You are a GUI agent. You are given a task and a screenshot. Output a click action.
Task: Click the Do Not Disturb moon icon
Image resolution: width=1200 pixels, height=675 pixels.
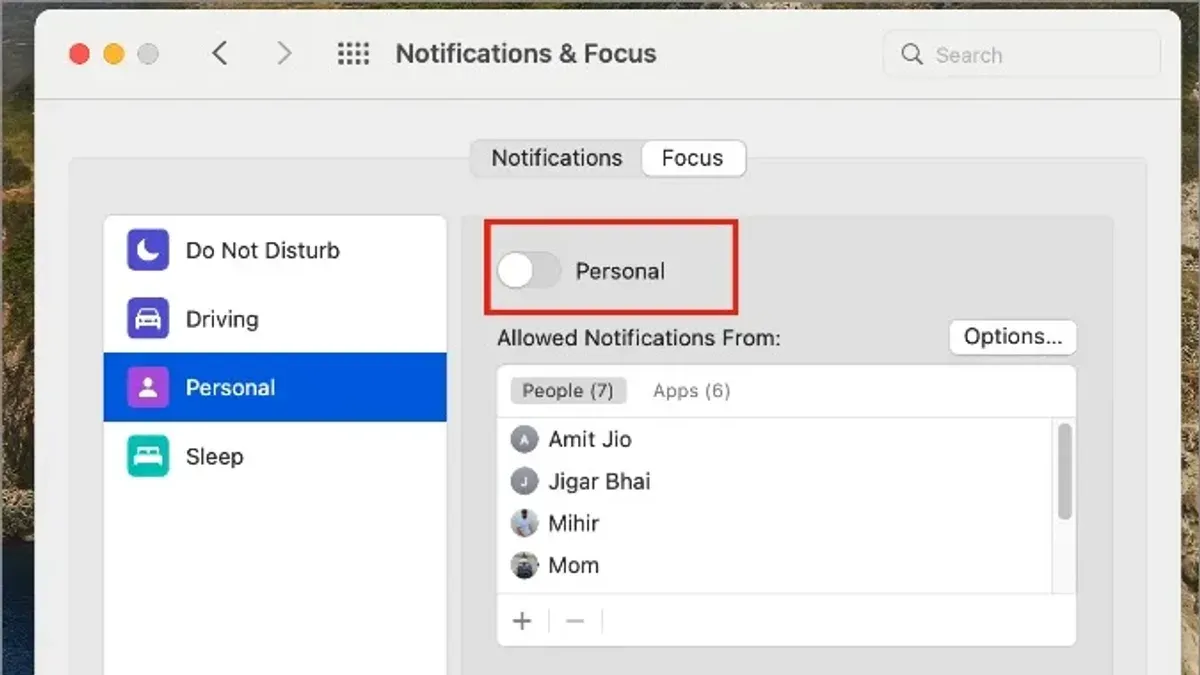[x=148, y=250]
